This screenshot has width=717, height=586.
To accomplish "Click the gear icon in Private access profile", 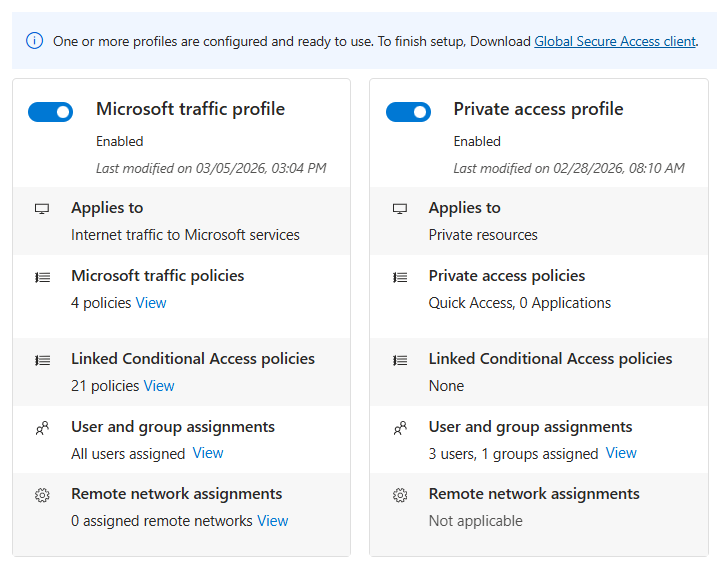I will click(400, 495).
